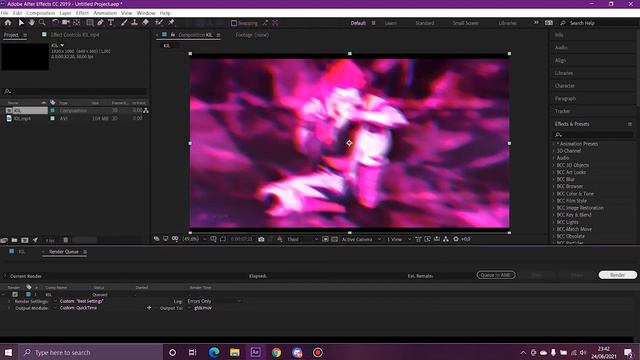Click the Reset Exposure icon in viewer bar
The image size is (640, 360).
(456, 239)
